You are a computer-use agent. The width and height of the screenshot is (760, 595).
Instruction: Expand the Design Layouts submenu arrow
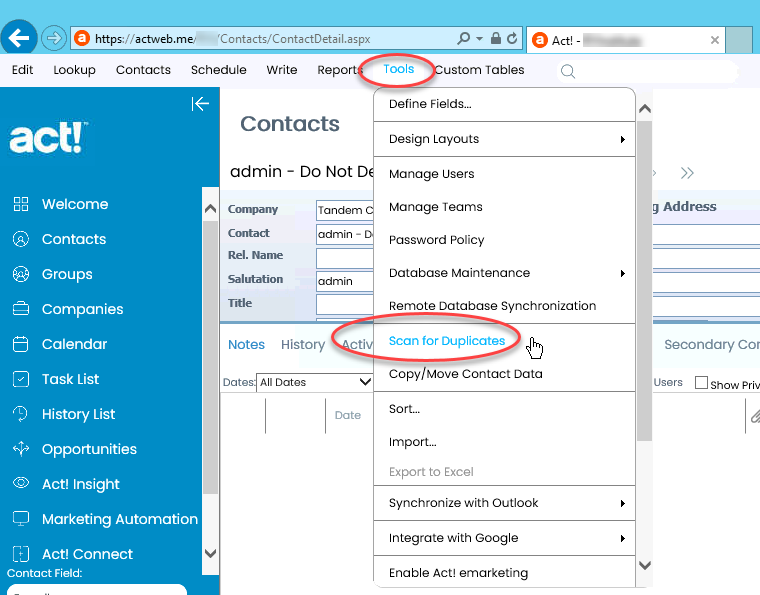coord(623,140)
